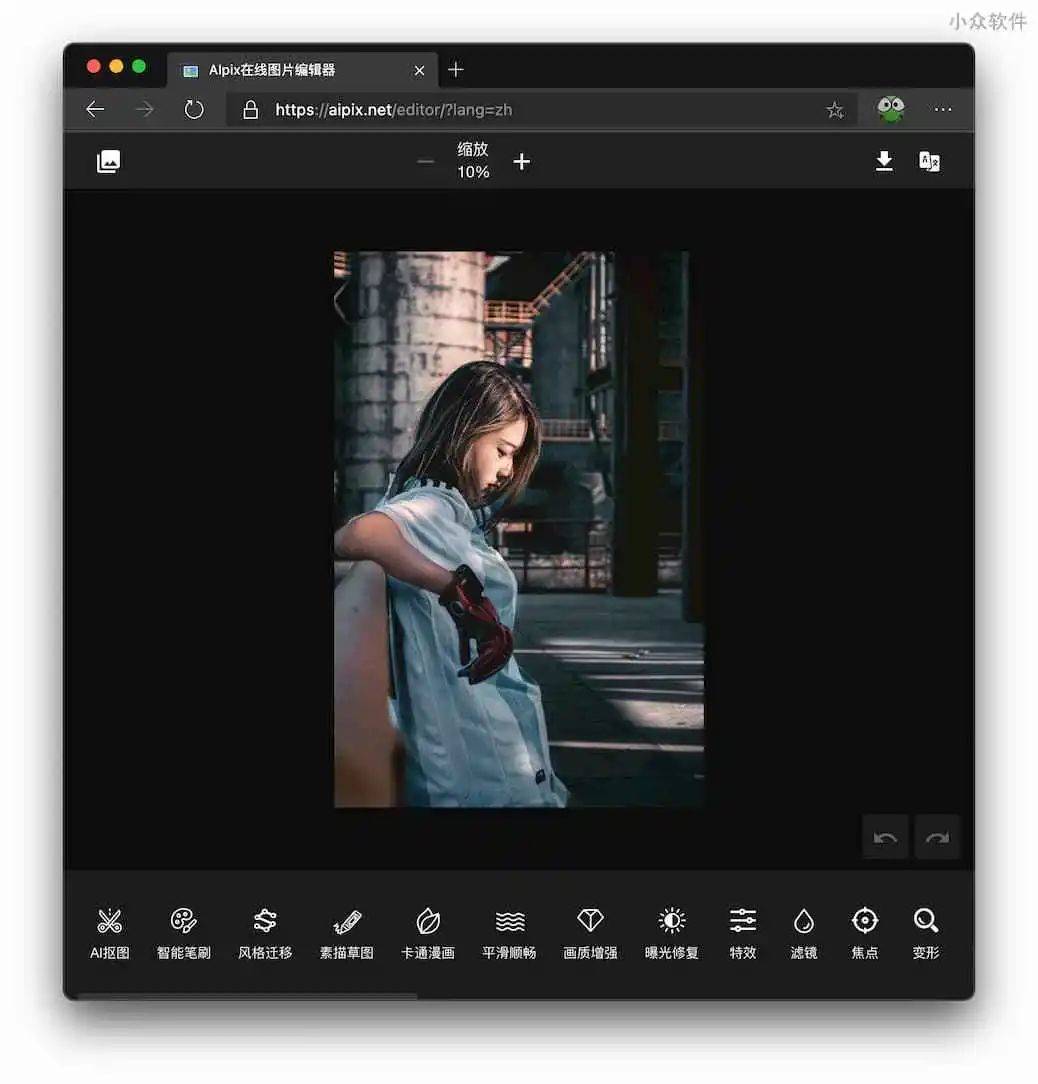Open the 曝光修复 exposure fix tool
Viewport: 1038px width, 1084px height.
click(x=671, y=933)
